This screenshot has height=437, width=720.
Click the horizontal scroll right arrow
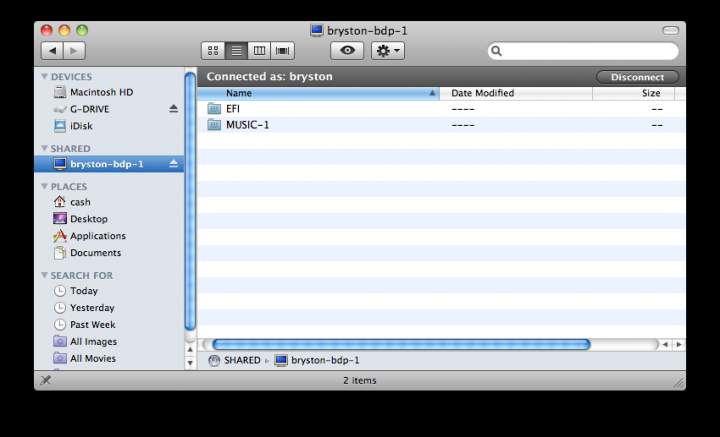(x=679, y=344)
